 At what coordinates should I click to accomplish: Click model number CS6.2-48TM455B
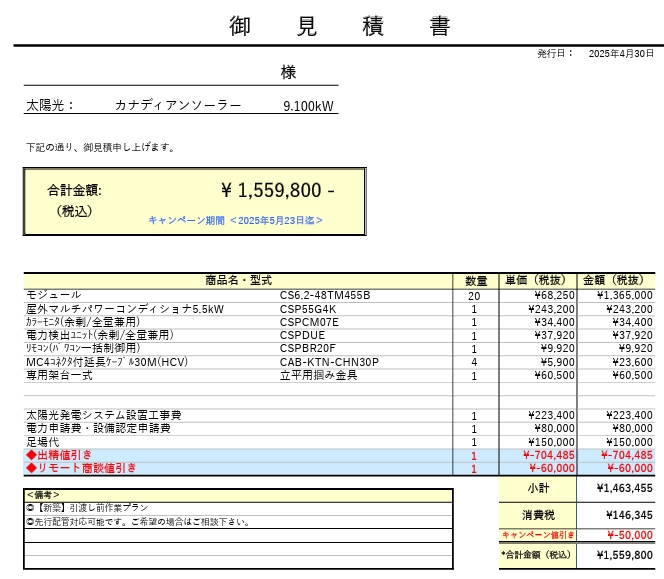325,295
